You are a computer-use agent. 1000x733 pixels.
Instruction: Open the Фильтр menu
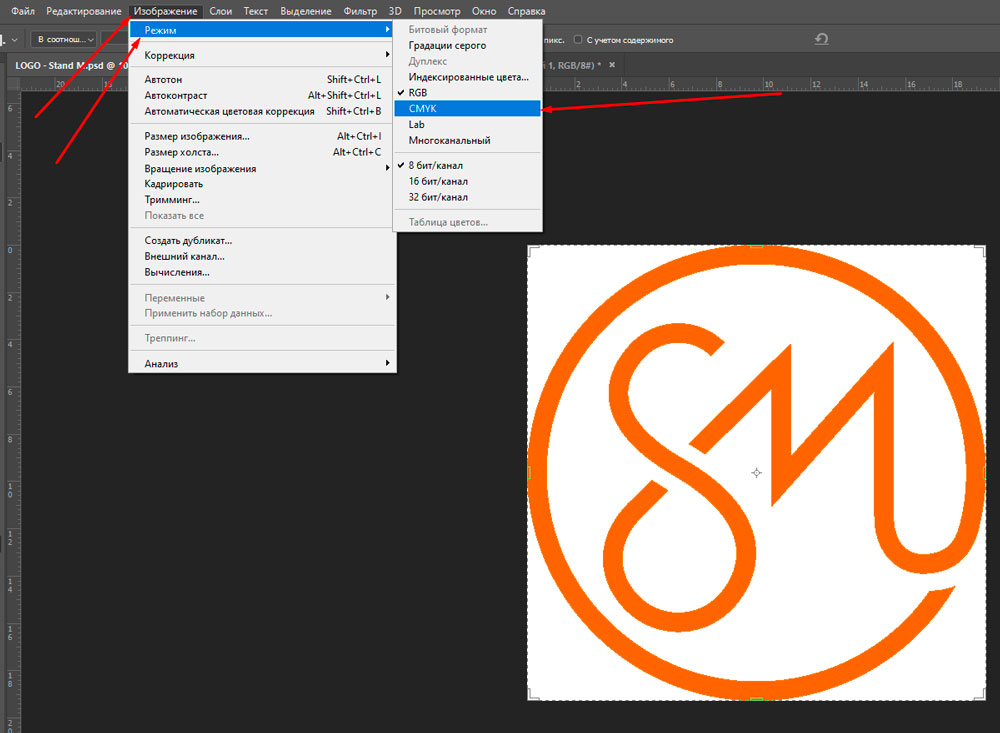click(360, 11)
